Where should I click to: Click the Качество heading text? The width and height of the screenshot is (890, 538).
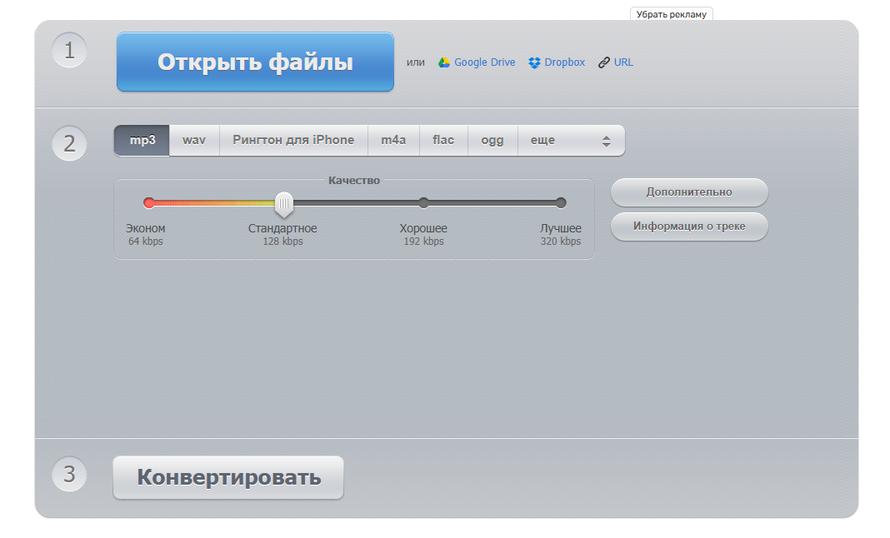point(354,180)
